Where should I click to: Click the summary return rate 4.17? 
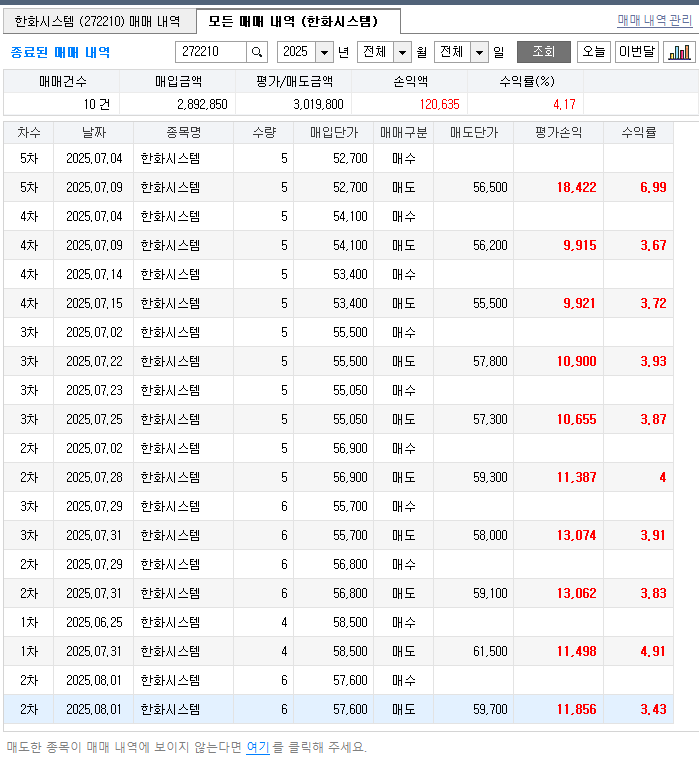click(564, 104)
